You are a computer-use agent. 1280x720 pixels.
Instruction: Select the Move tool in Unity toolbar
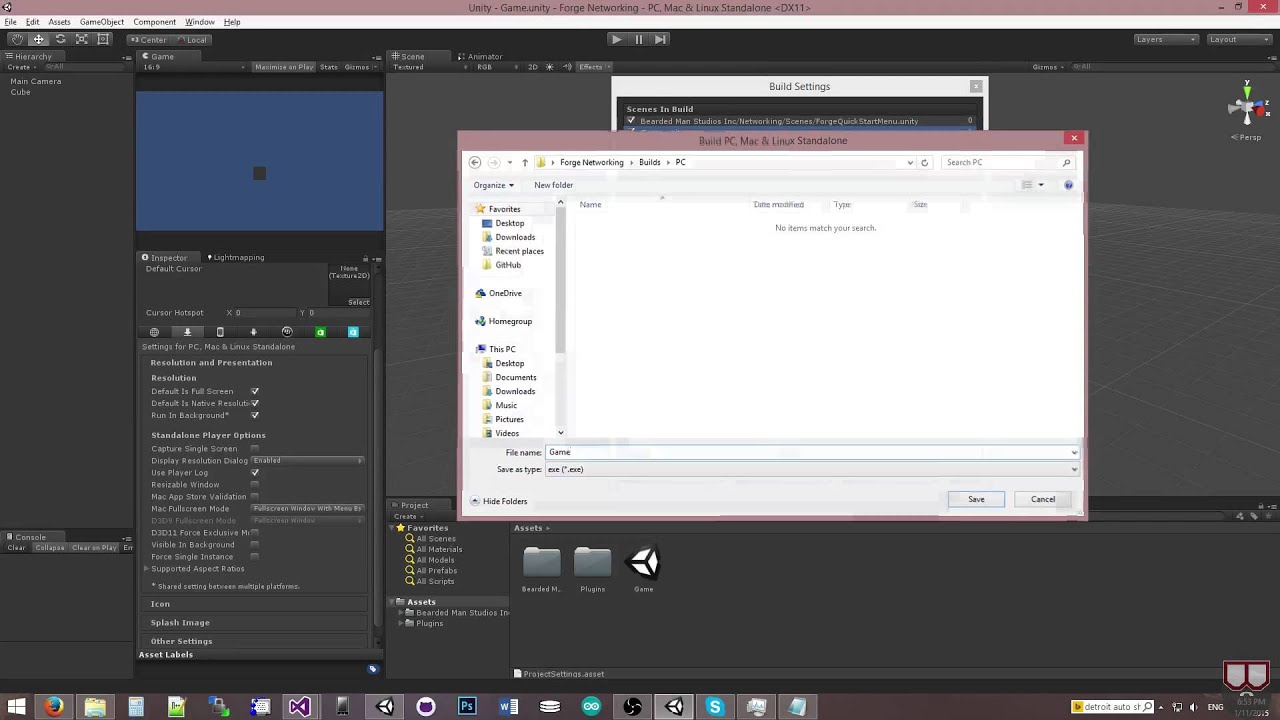(38, 39)
